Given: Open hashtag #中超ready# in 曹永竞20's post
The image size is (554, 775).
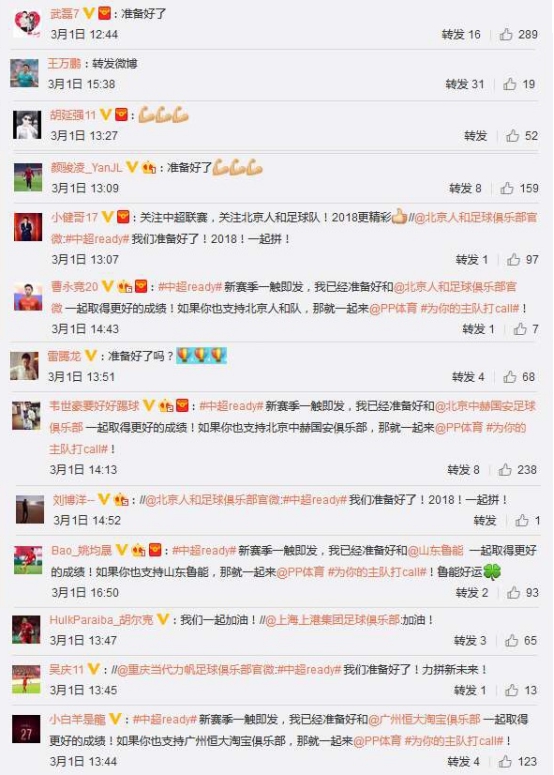Looking at the screenshot, I should [x=190, y=287].
